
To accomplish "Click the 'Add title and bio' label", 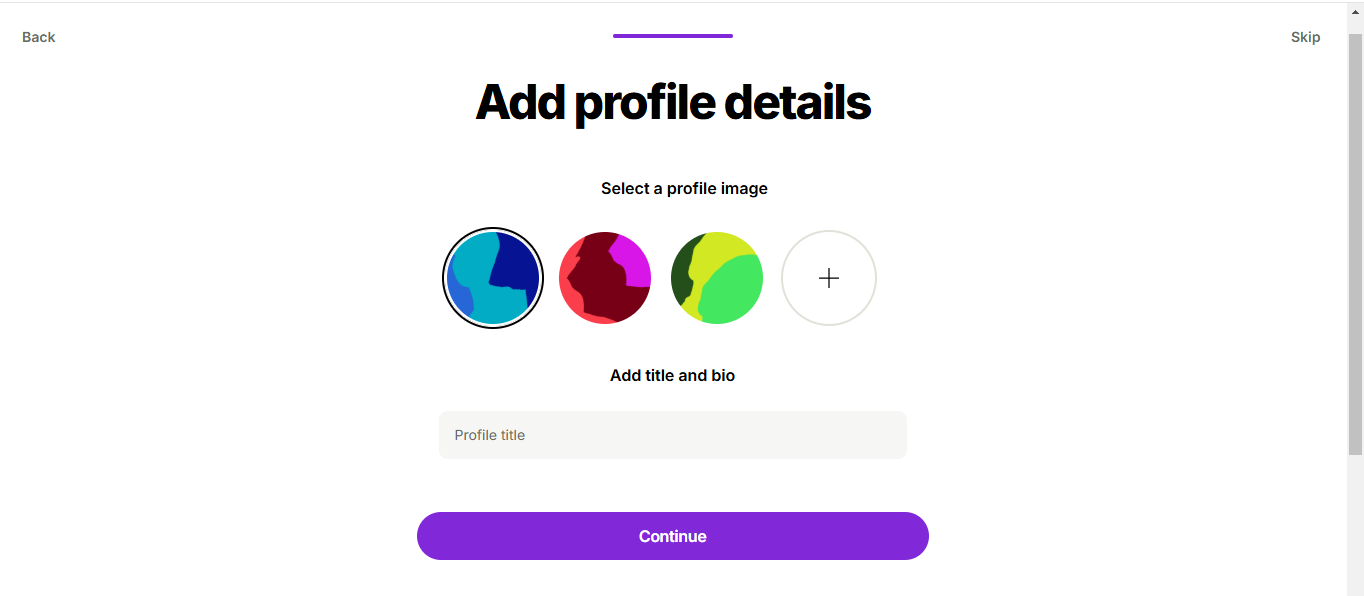I will click(672, 376).
